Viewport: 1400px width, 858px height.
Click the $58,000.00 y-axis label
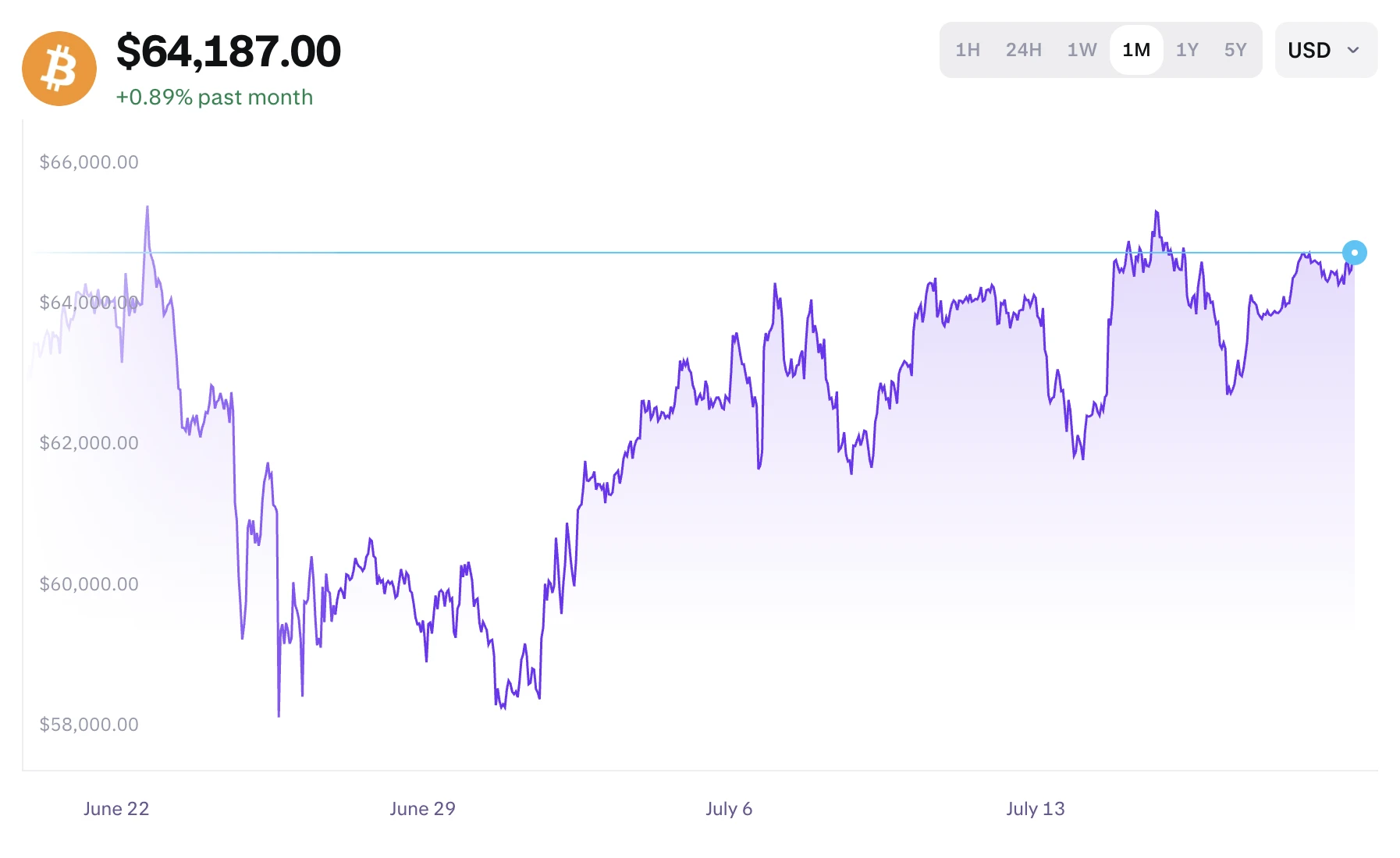89,725
